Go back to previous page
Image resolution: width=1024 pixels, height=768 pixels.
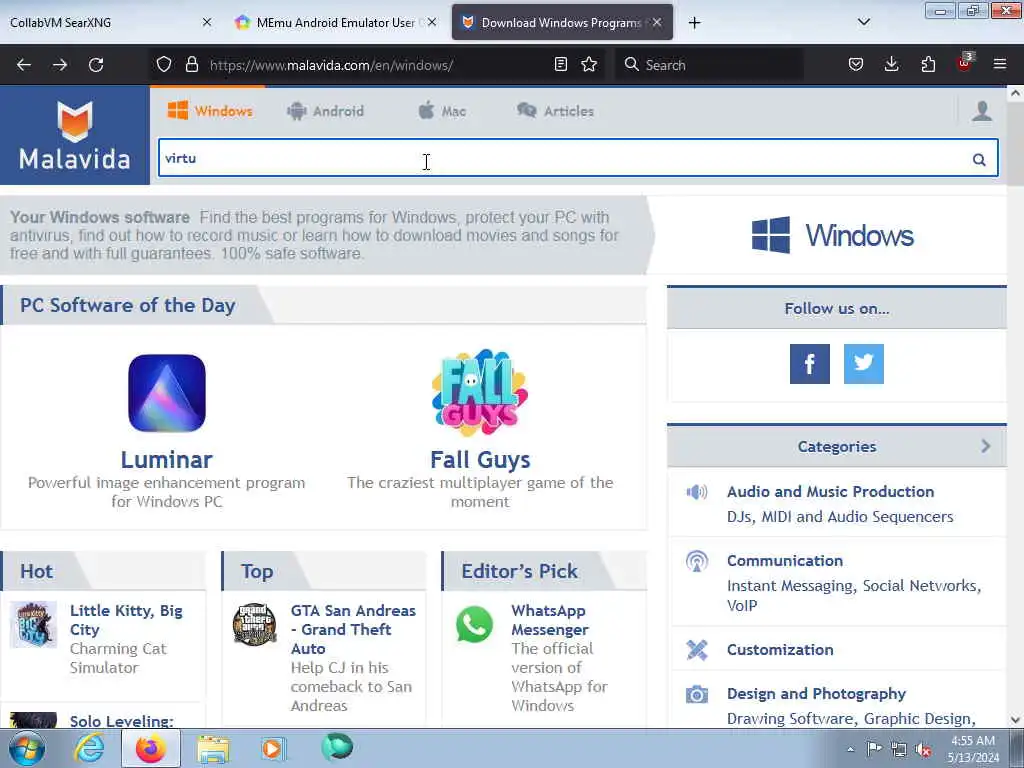[24, 65]
